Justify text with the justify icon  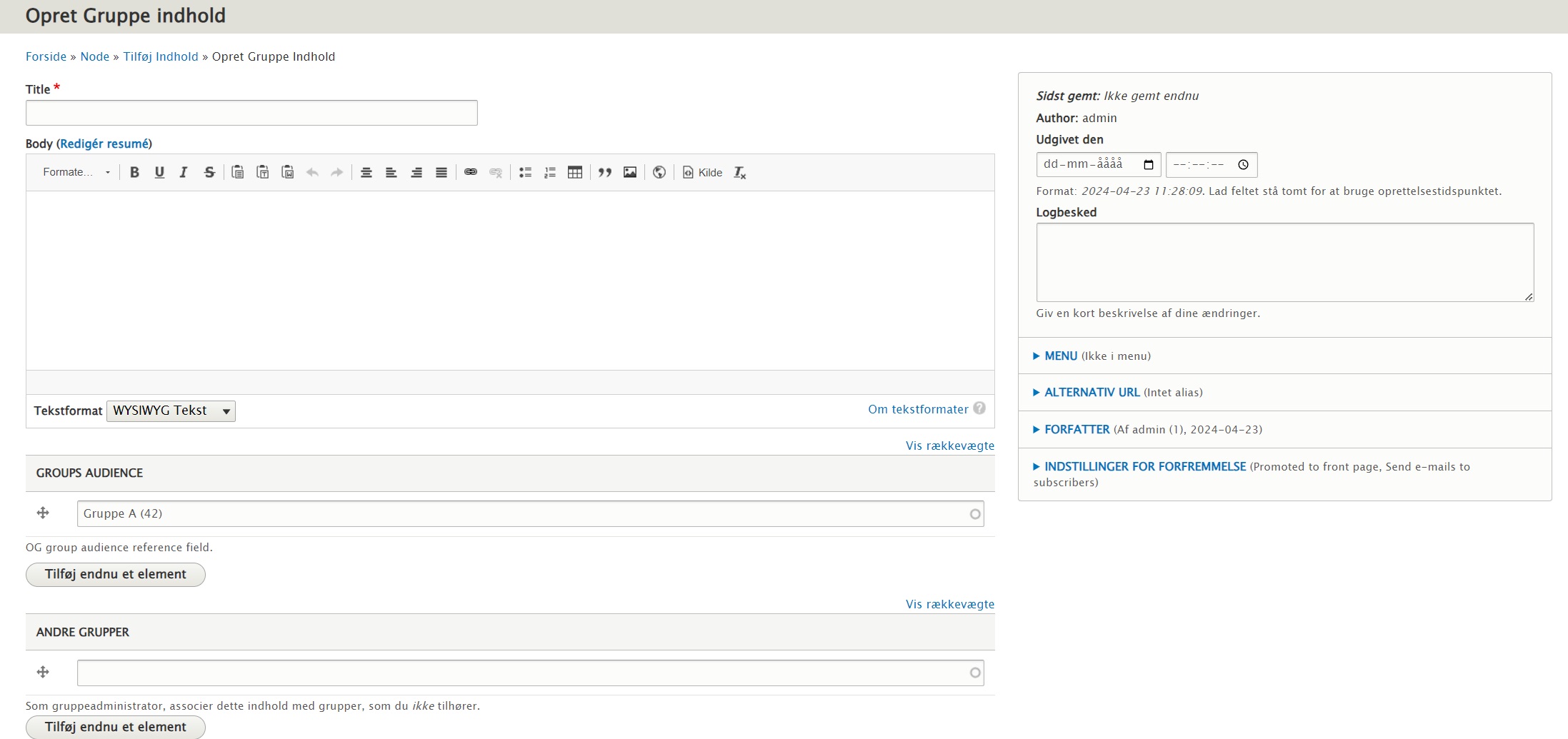point(441,172)
